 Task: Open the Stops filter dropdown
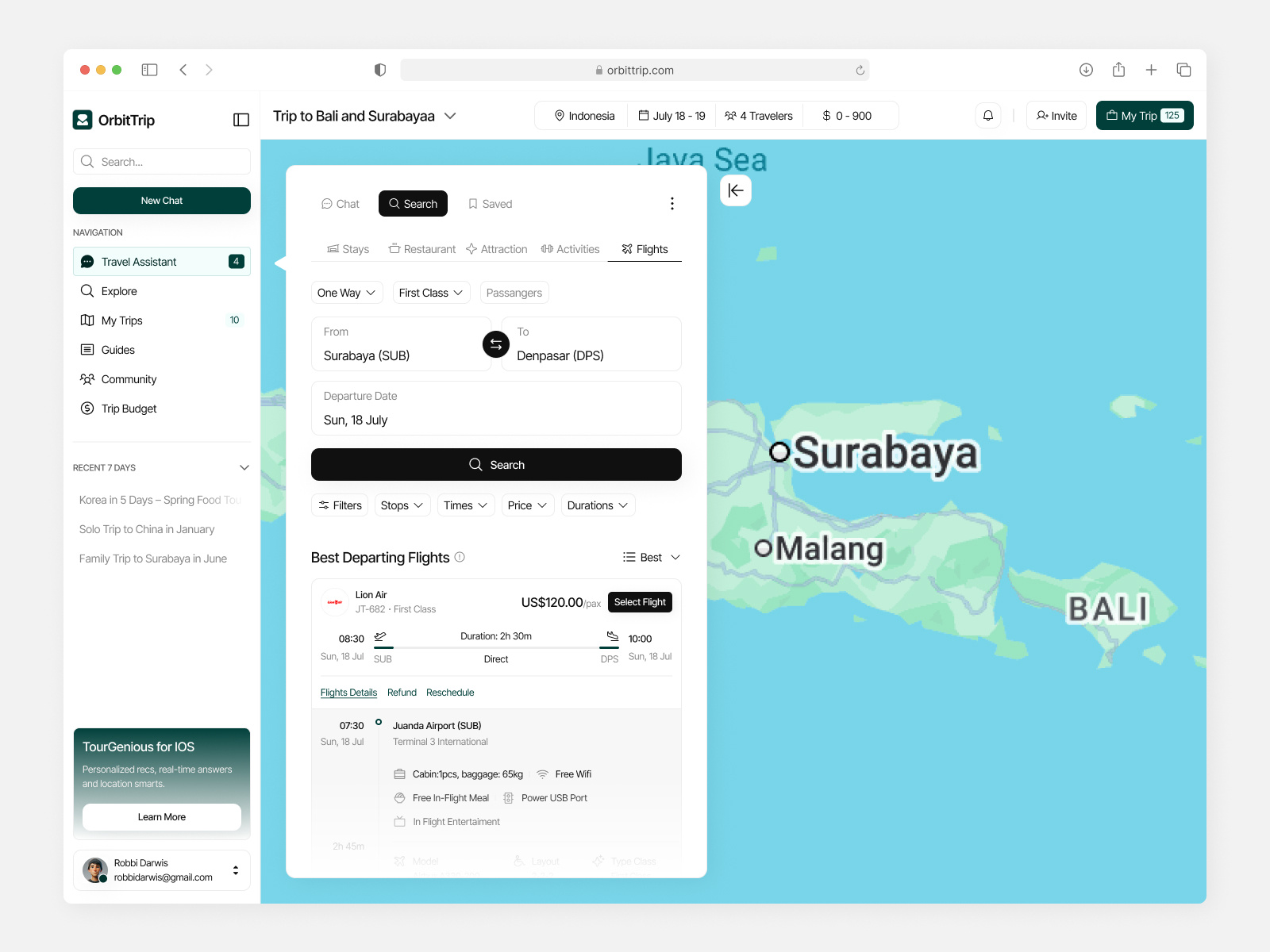click(x=402, y=505)
